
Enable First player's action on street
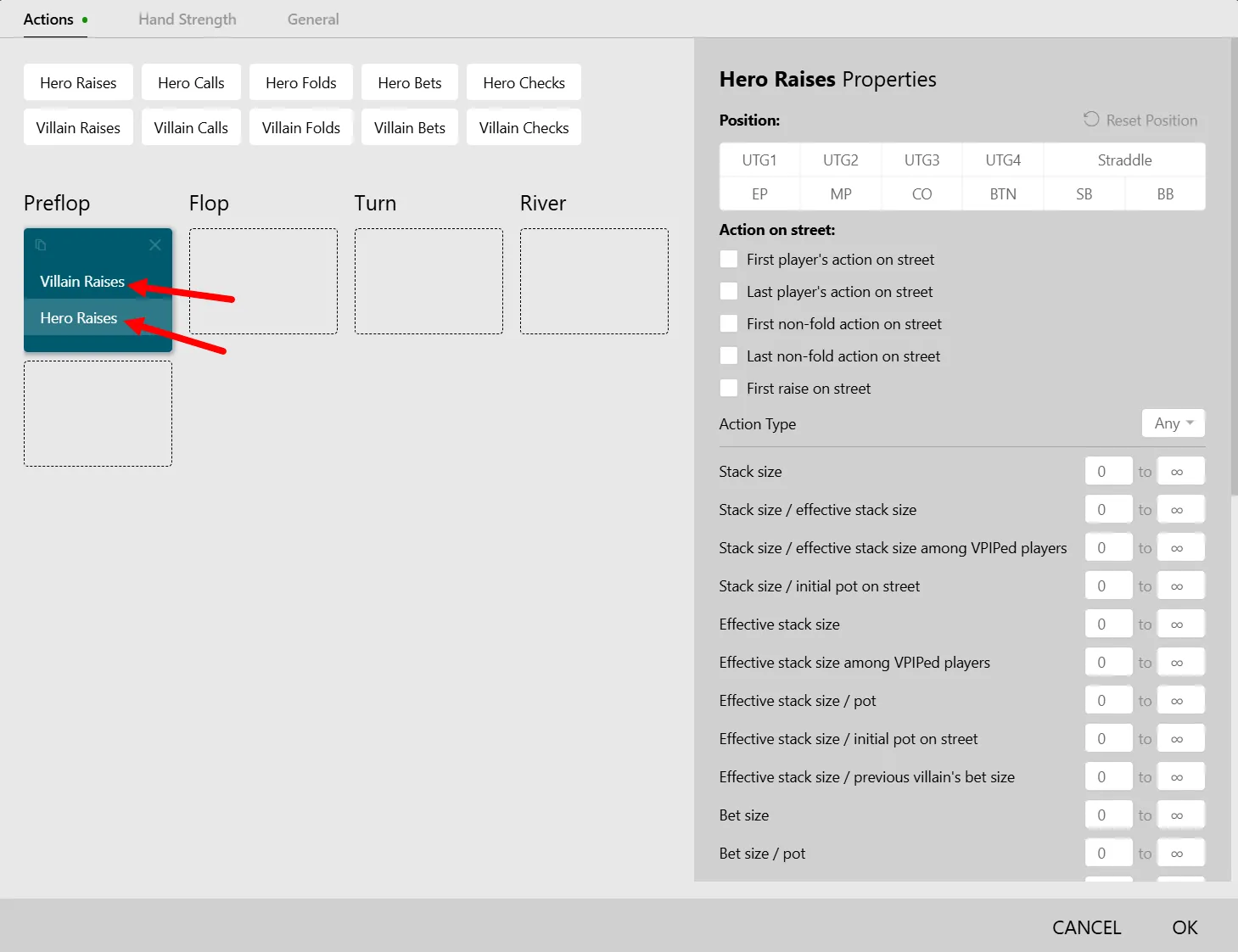click(729, 260)
